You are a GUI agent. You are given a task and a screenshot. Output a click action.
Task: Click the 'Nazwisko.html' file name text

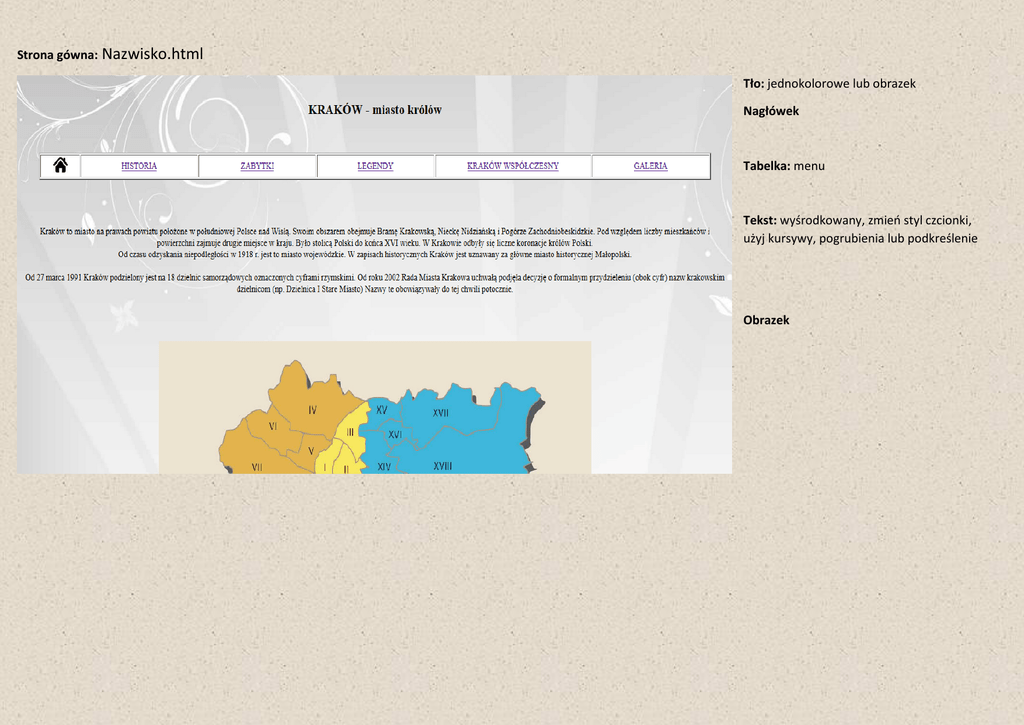pos(152,54)
